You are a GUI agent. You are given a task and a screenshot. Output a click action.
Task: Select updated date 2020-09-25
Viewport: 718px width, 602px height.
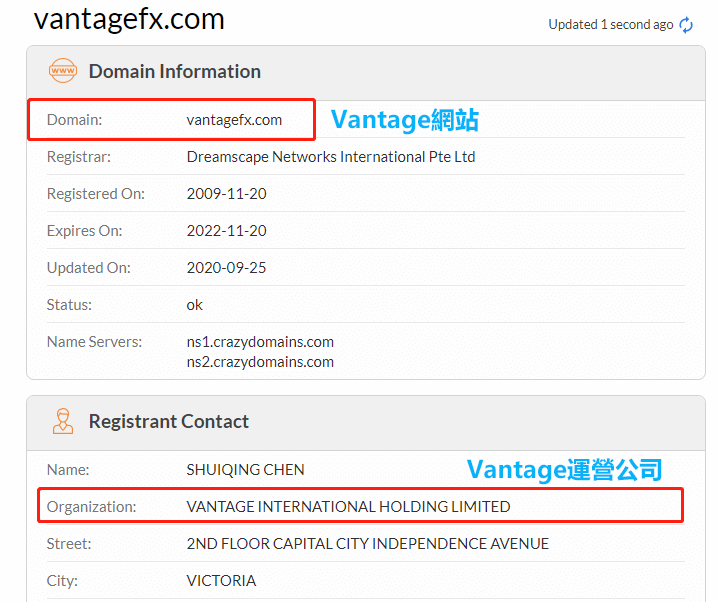pos(226,268)
